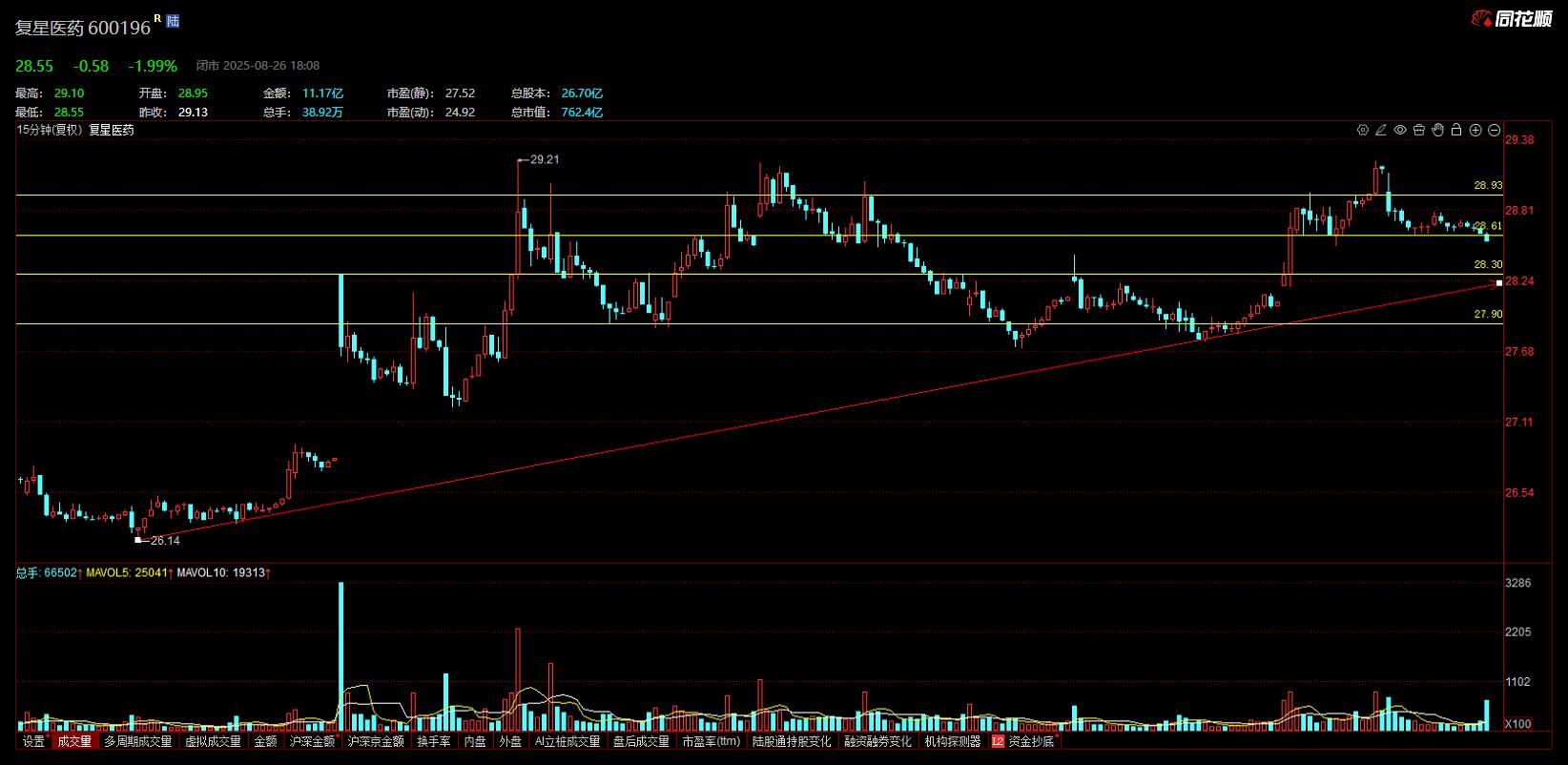Click the 15分钟(复权) period label
Image resolution: width=1568 pixels, height=765 pixels.
click(51, 131)
